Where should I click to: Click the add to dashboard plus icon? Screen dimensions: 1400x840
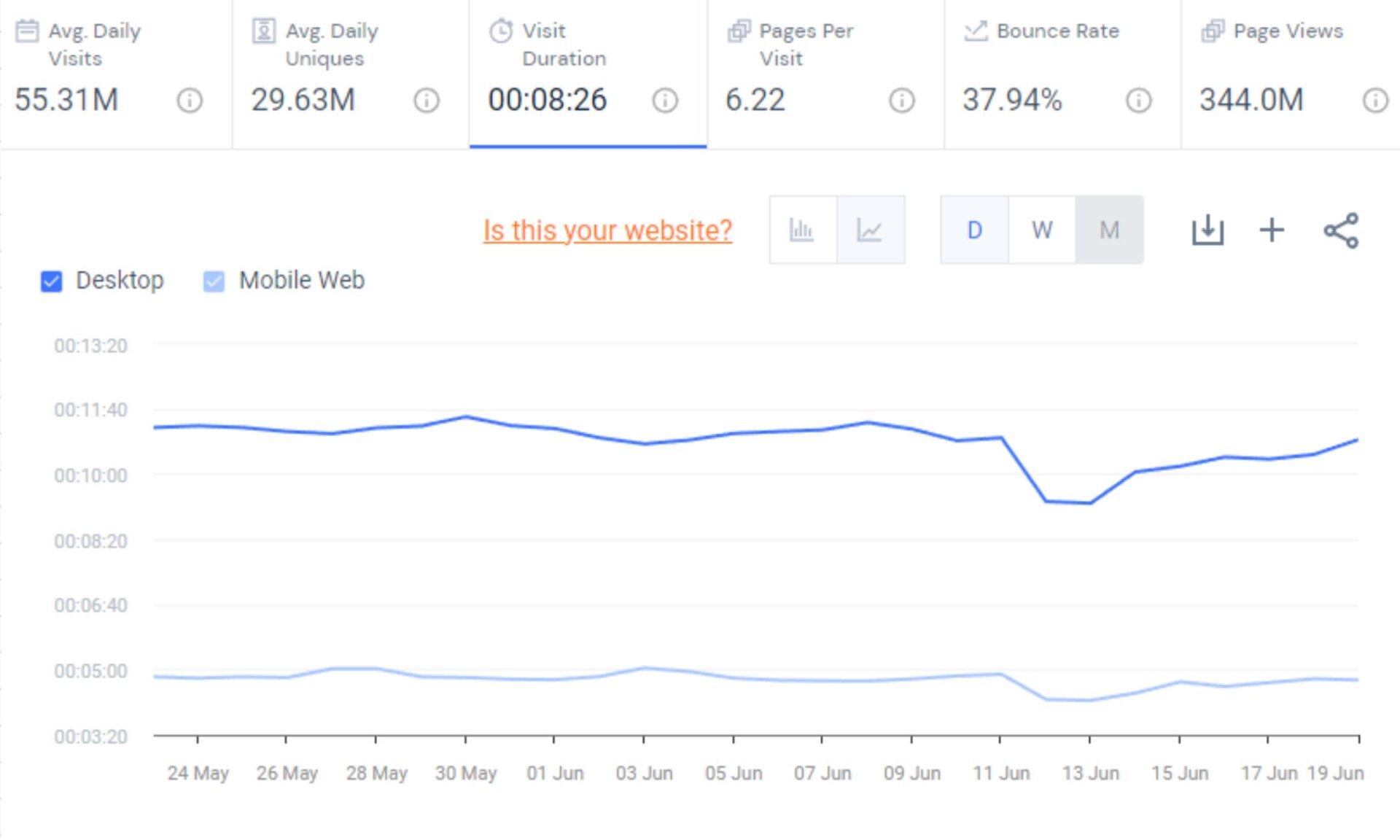pos(1272,229)
